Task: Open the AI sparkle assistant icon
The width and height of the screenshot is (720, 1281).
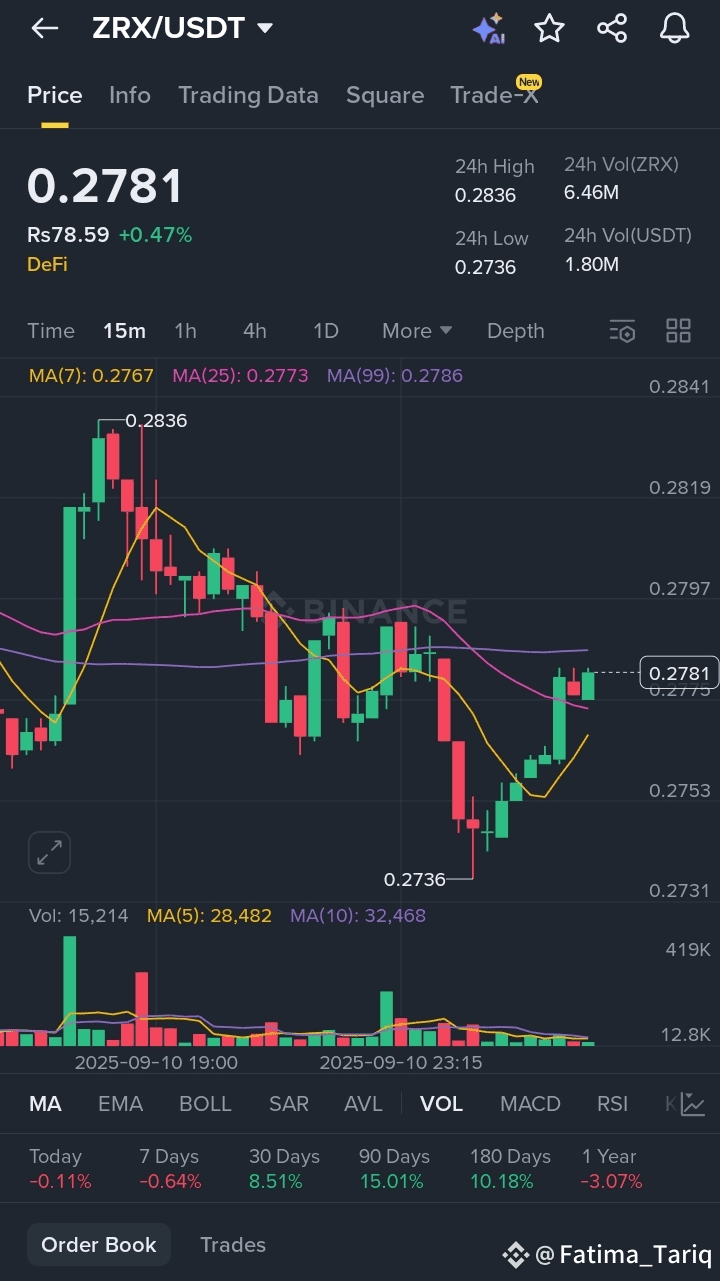Action: click(488, 29)
